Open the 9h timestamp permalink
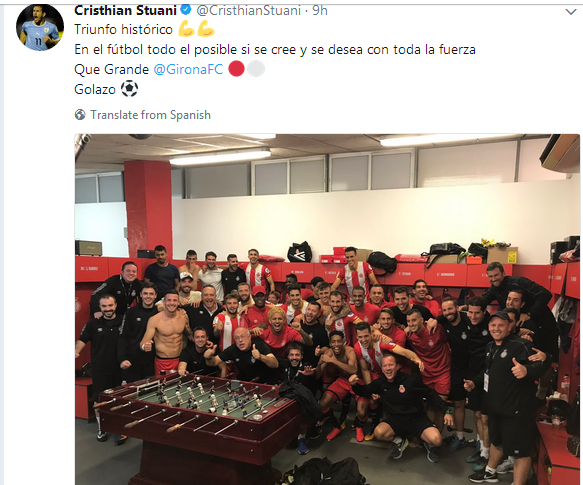 click(x=320, y=10)
